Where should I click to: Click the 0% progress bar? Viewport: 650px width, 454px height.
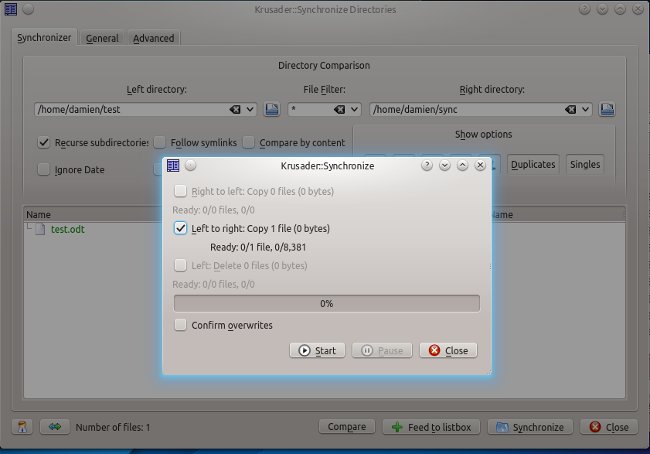pos(327,303)
